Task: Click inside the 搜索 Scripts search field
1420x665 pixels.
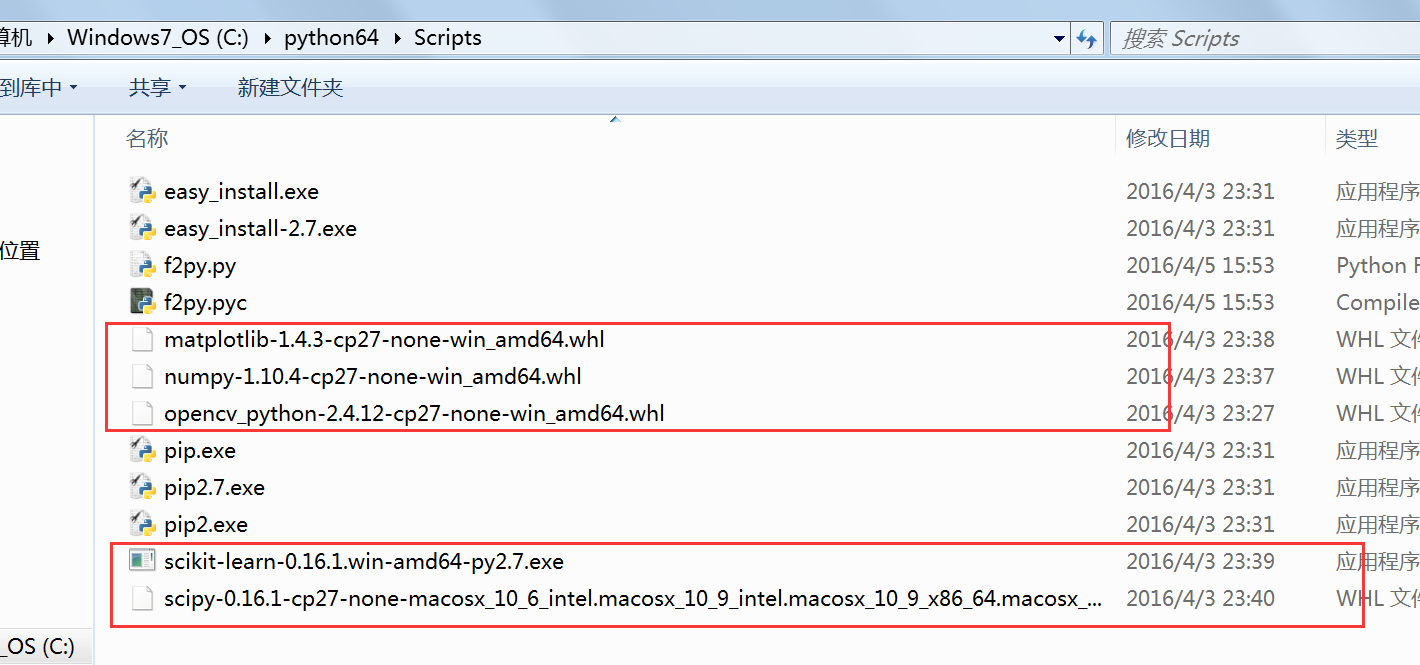Action: pyautogui.click(x=1250, y=37)
